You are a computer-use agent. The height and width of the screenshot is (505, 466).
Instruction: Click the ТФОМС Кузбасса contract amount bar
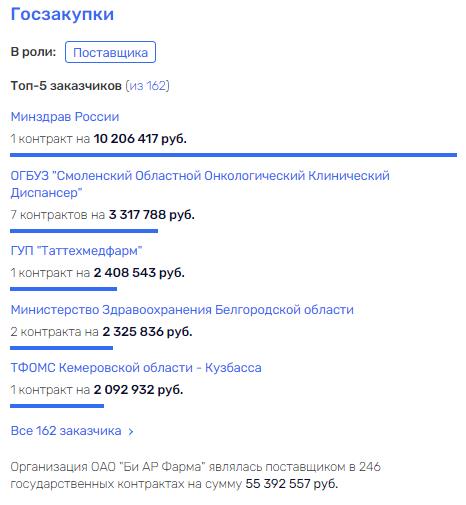(57, 406)
